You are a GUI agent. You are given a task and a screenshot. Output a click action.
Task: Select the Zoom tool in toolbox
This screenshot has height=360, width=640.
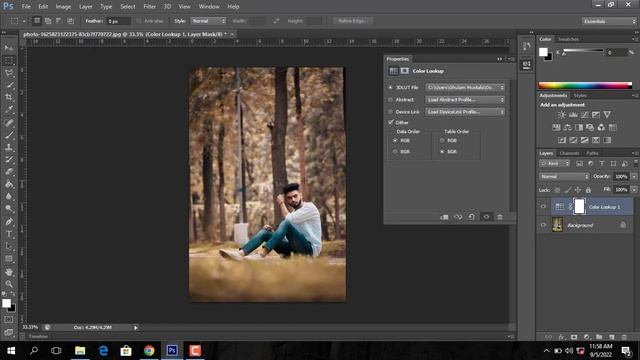pyautogui.click(x=9, y=284)
